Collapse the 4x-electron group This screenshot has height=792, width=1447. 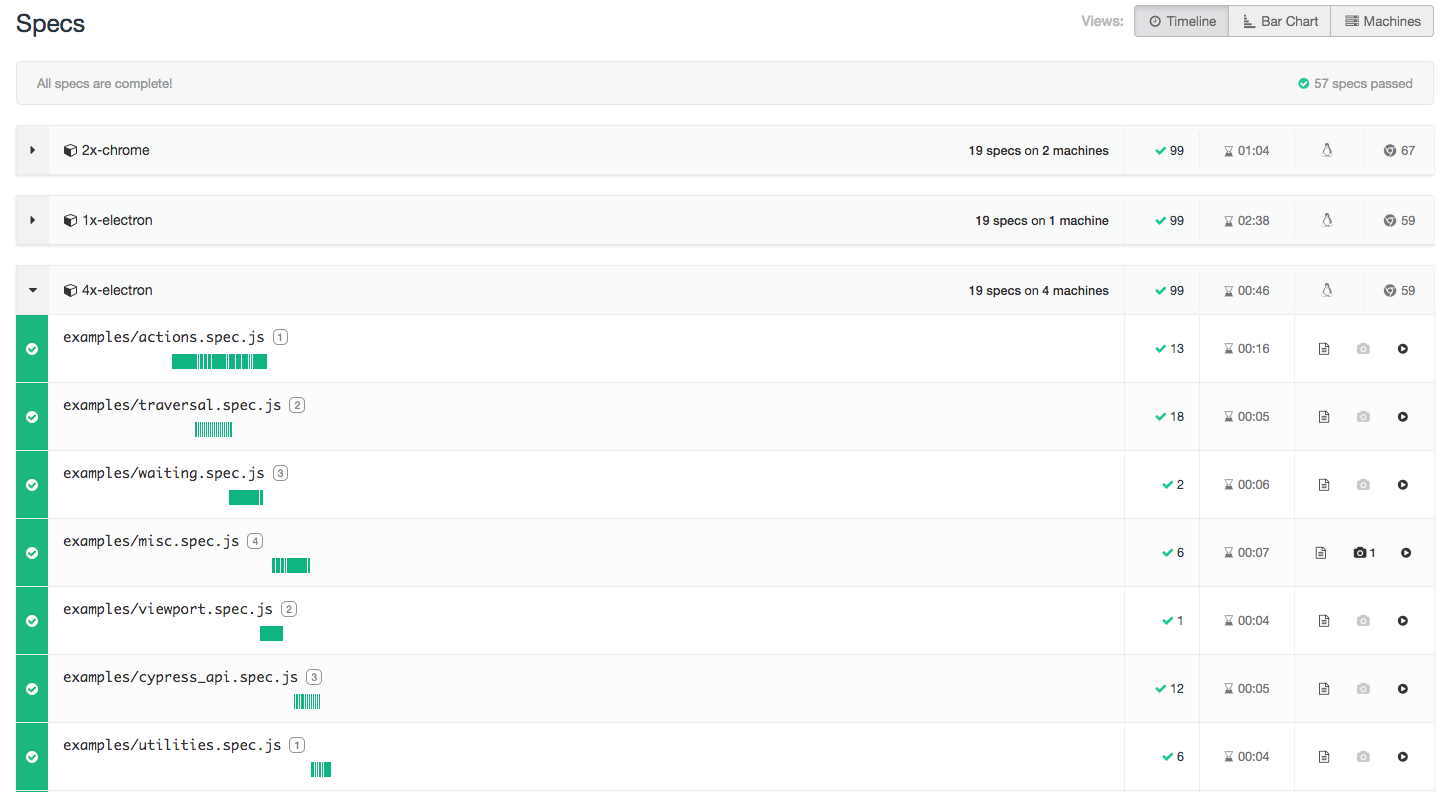click(32, 291)
